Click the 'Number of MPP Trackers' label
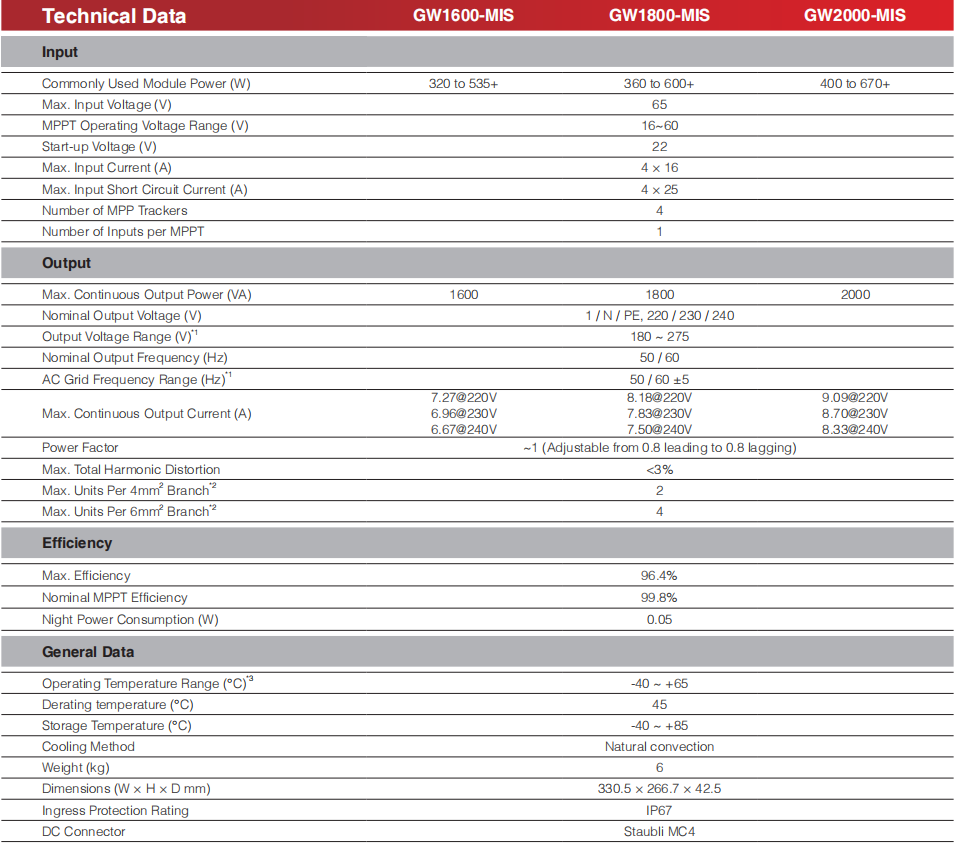This screenshot has height=845, width=957. [x=115, y=211]
